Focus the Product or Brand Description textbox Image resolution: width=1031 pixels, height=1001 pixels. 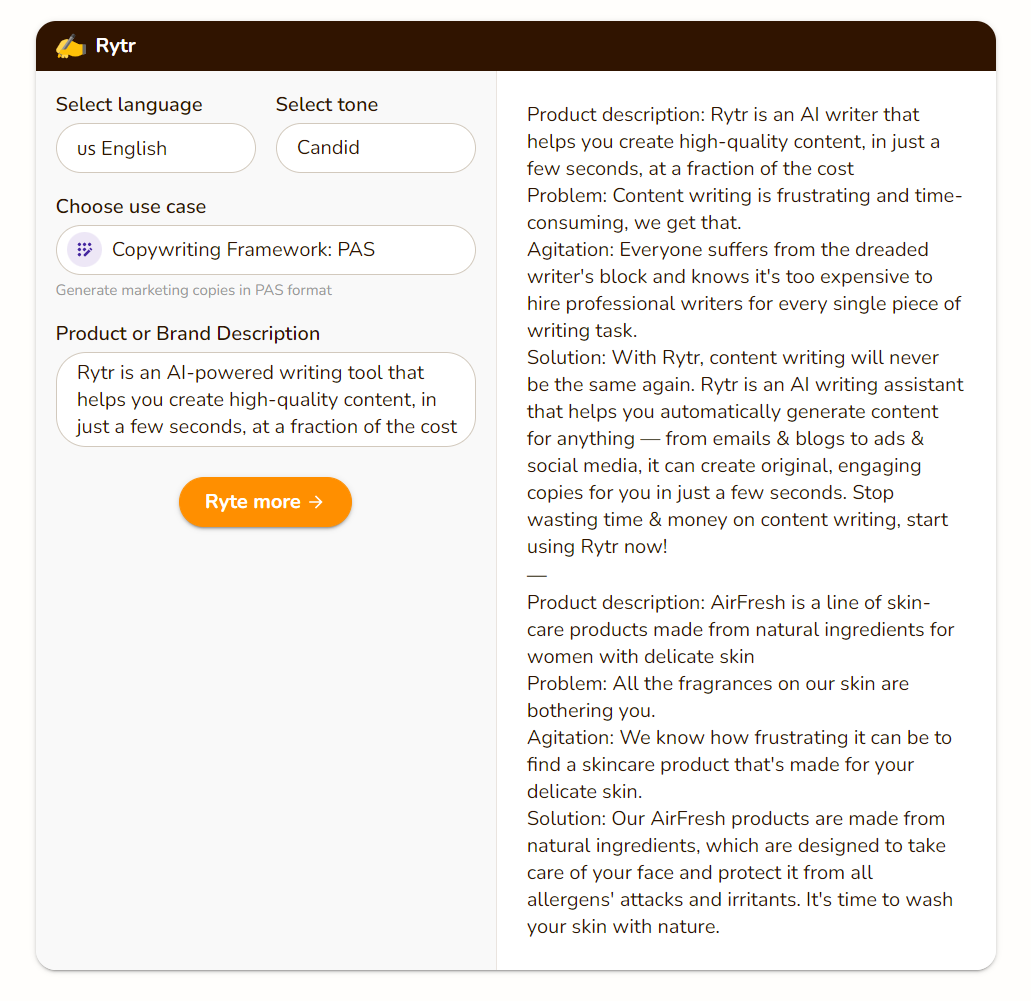click(265, 399)
